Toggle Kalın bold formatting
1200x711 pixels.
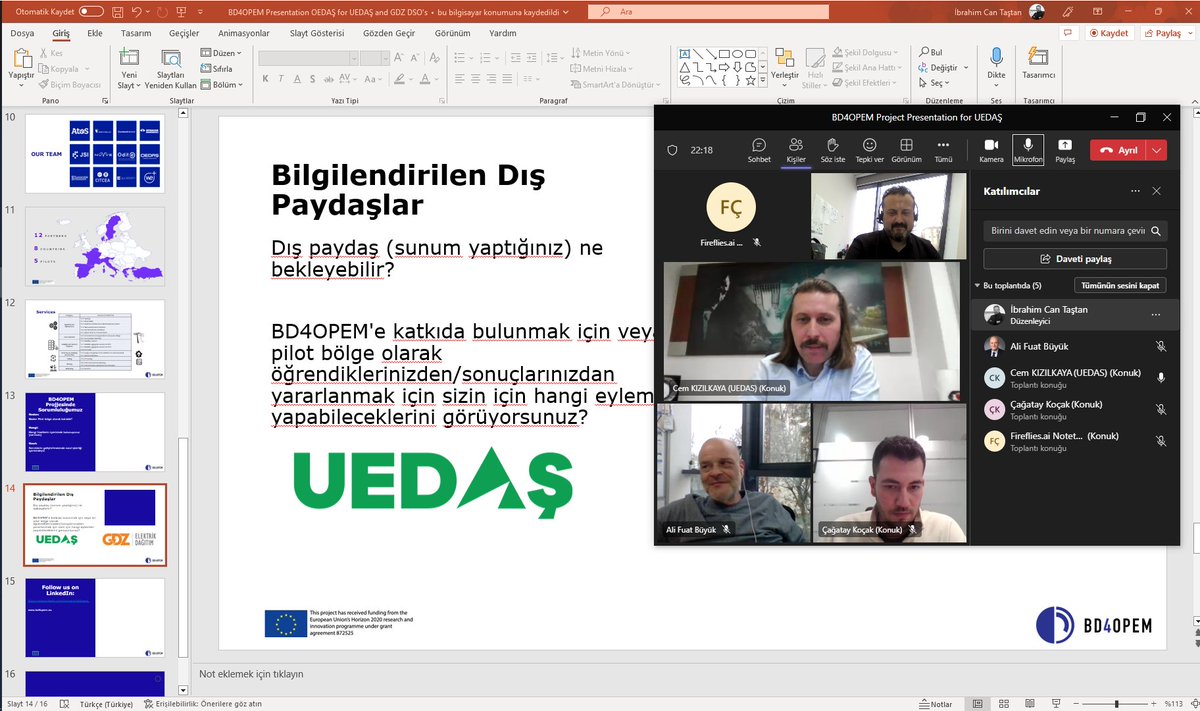(266, 78)
